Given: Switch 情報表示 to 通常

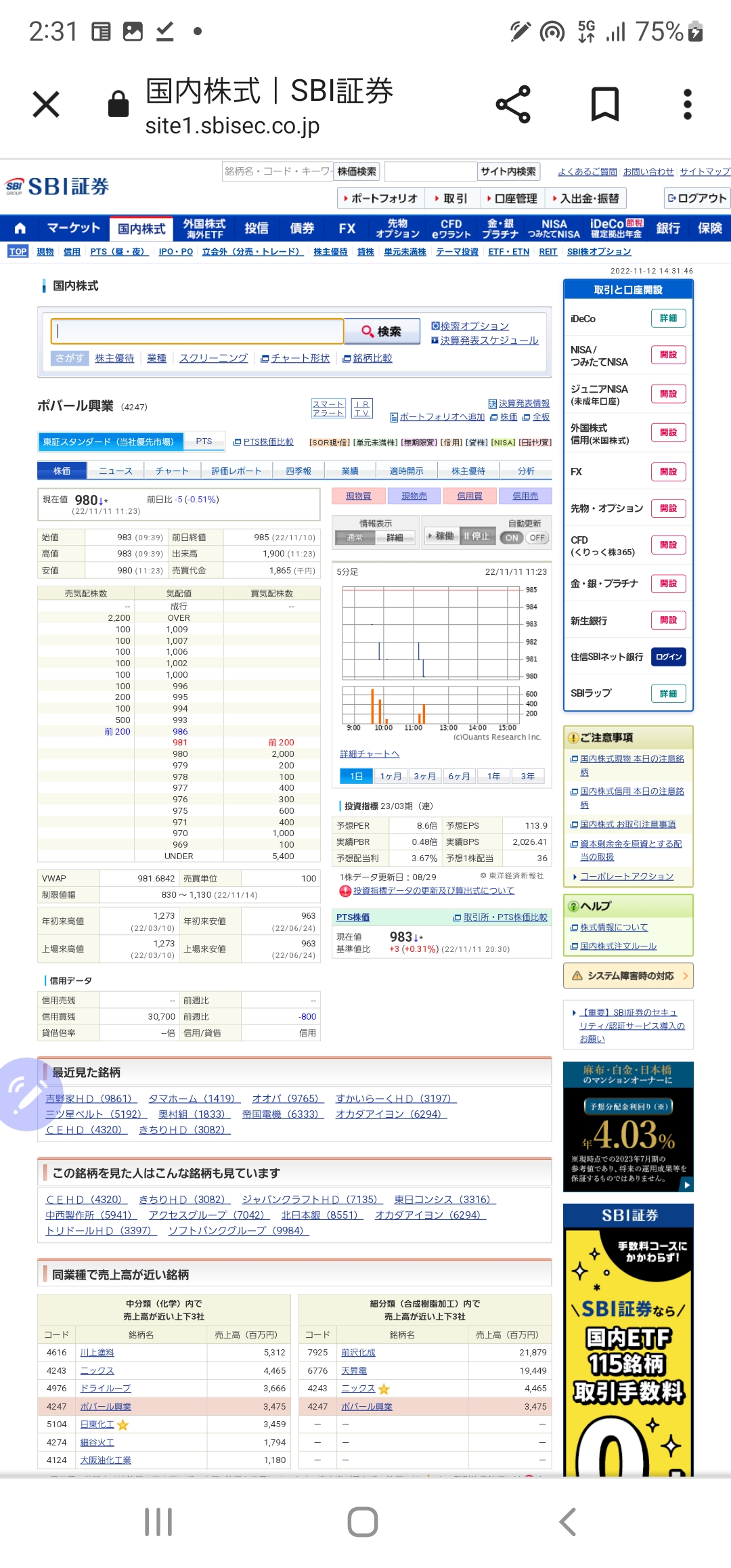Looking at the screenshot, I should pos(355,538).
